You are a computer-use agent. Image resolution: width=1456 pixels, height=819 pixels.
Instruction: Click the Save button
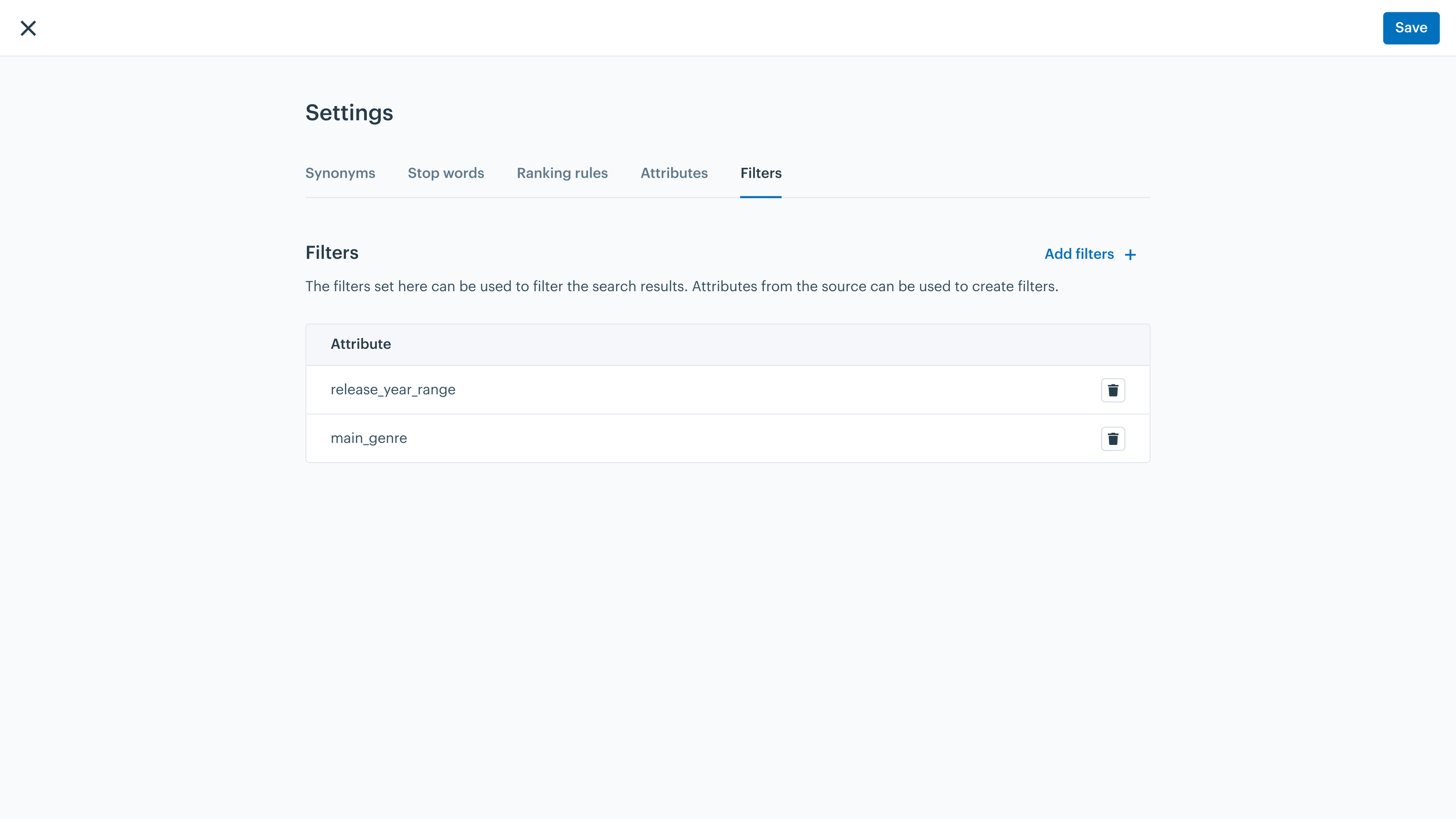coord(1411,27)
